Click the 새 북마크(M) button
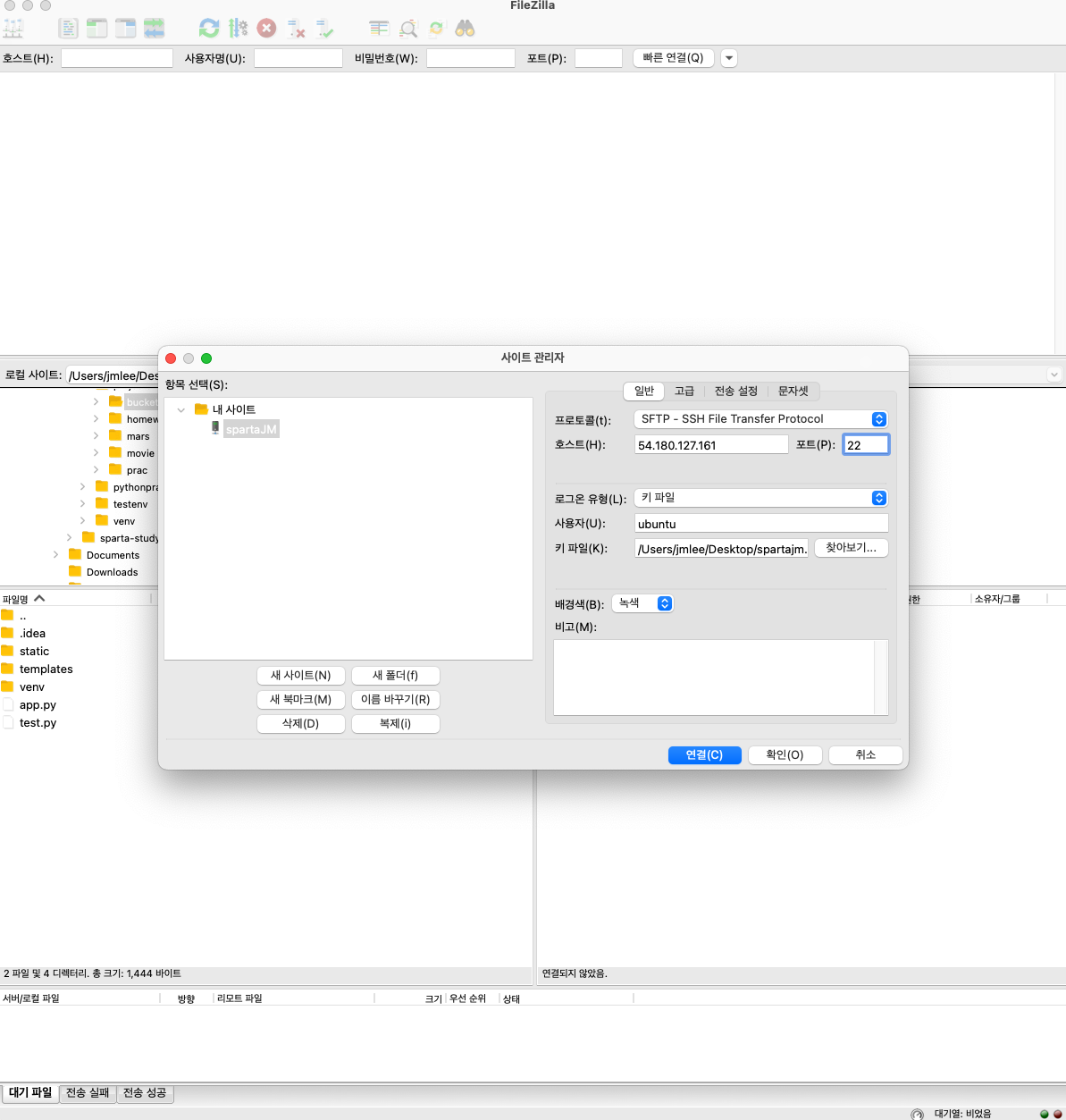Viewport: 1066px width, 1120px height. pos(301,699)
